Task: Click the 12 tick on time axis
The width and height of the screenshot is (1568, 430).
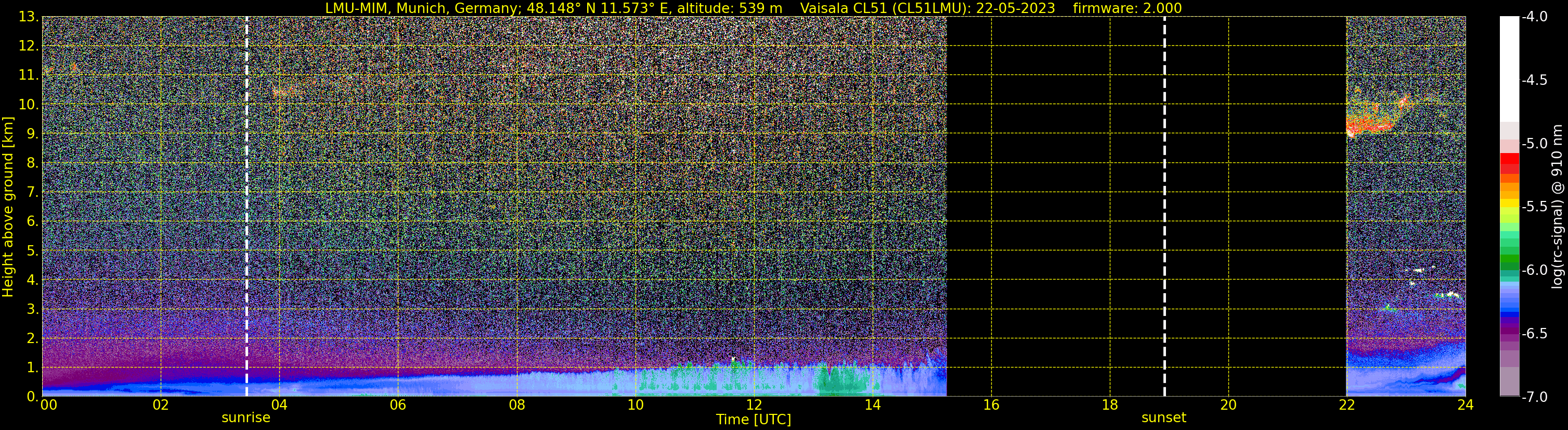Action: pos(754,405)
